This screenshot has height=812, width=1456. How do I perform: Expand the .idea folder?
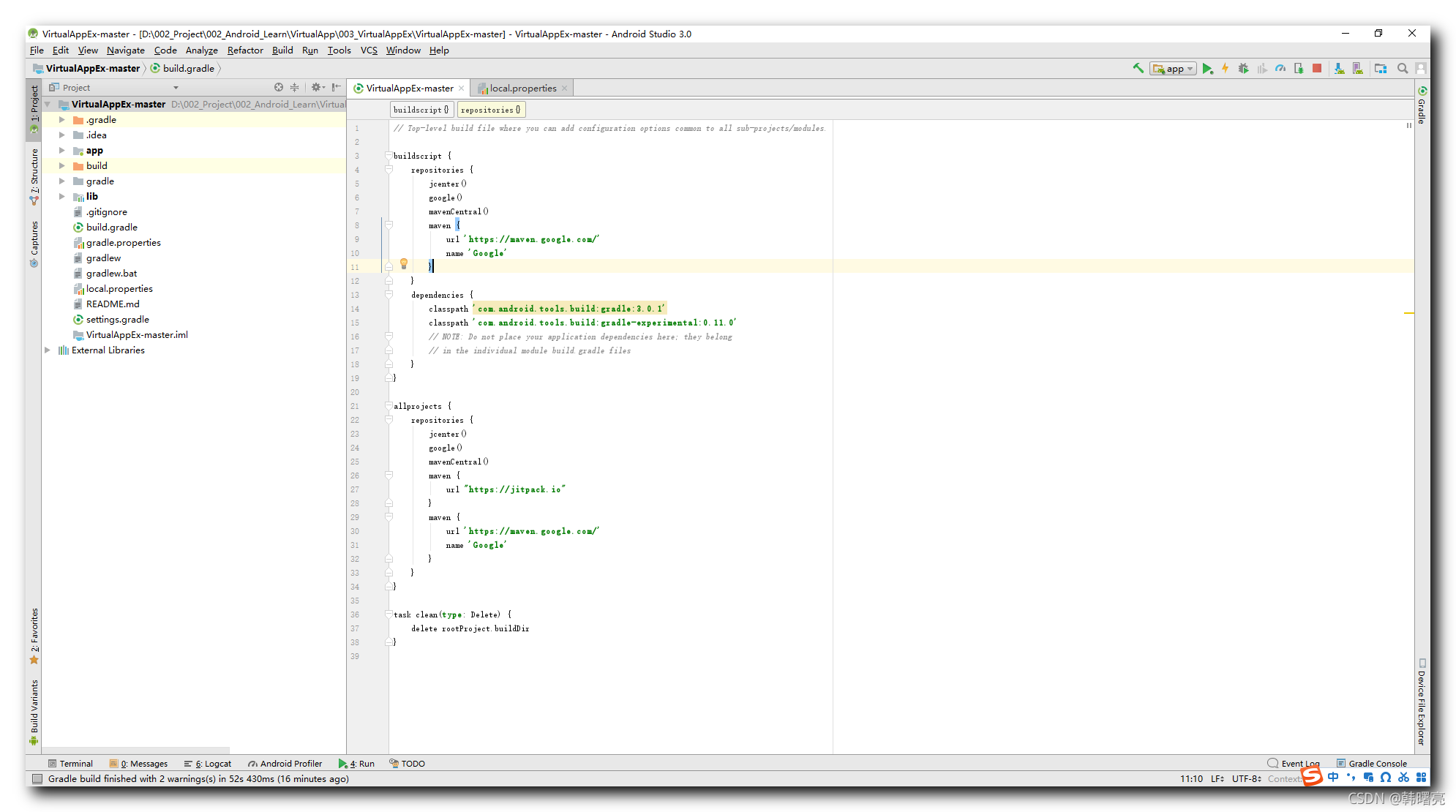click(62, 135)
